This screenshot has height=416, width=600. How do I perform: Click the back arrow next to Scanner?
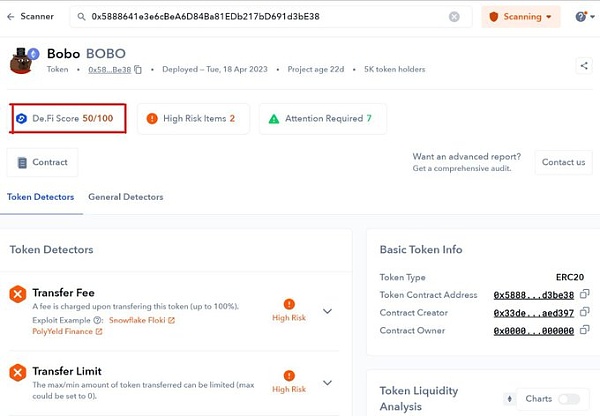11,17
